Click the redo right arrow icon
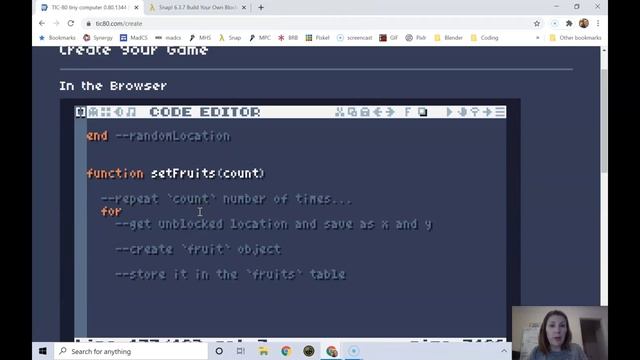The height and width of the screenshot is (360, 640). 390,112
